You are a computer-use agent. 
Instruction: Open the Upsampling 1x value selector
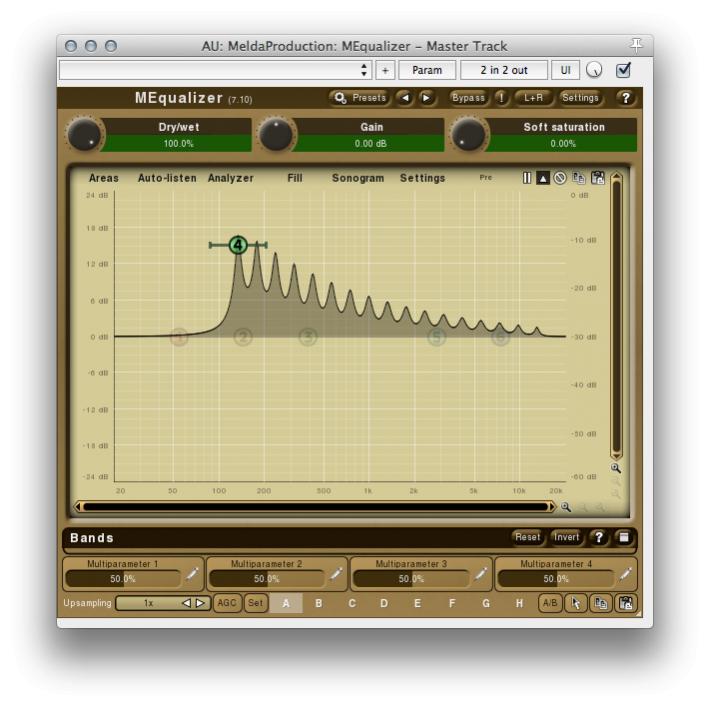[149, 603]
